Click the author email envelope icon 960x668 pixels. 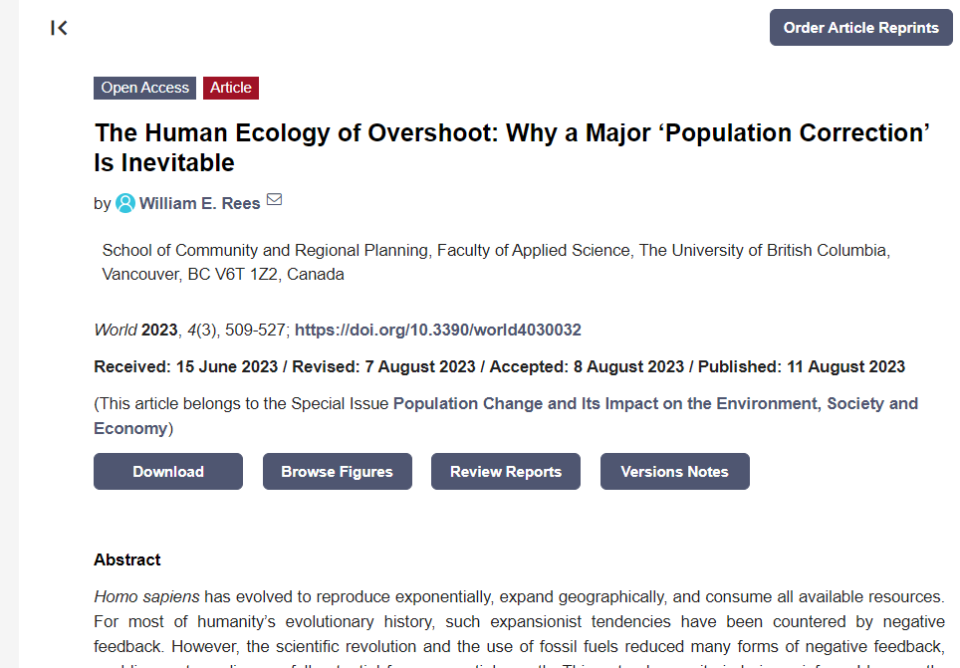pos(274,200)
